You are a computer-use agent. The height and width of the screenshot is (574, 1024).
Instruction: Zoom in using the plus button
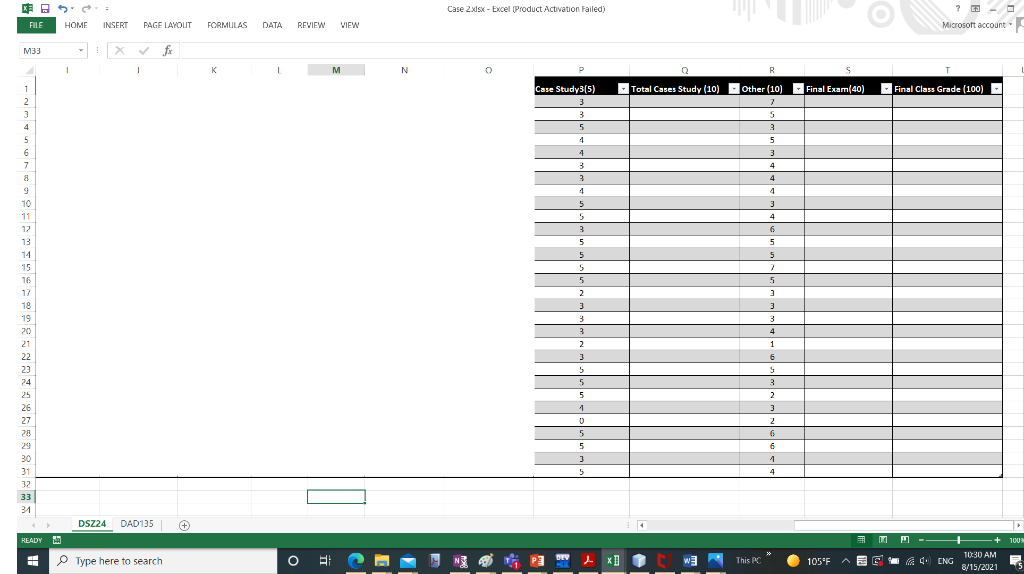pos(997,540)
